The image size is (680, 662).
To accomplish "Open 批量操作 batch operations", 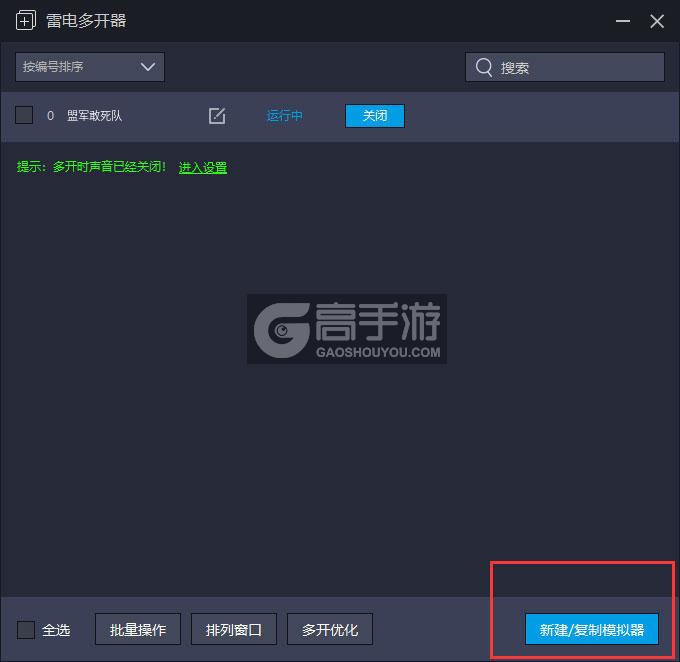I will 138,629.
